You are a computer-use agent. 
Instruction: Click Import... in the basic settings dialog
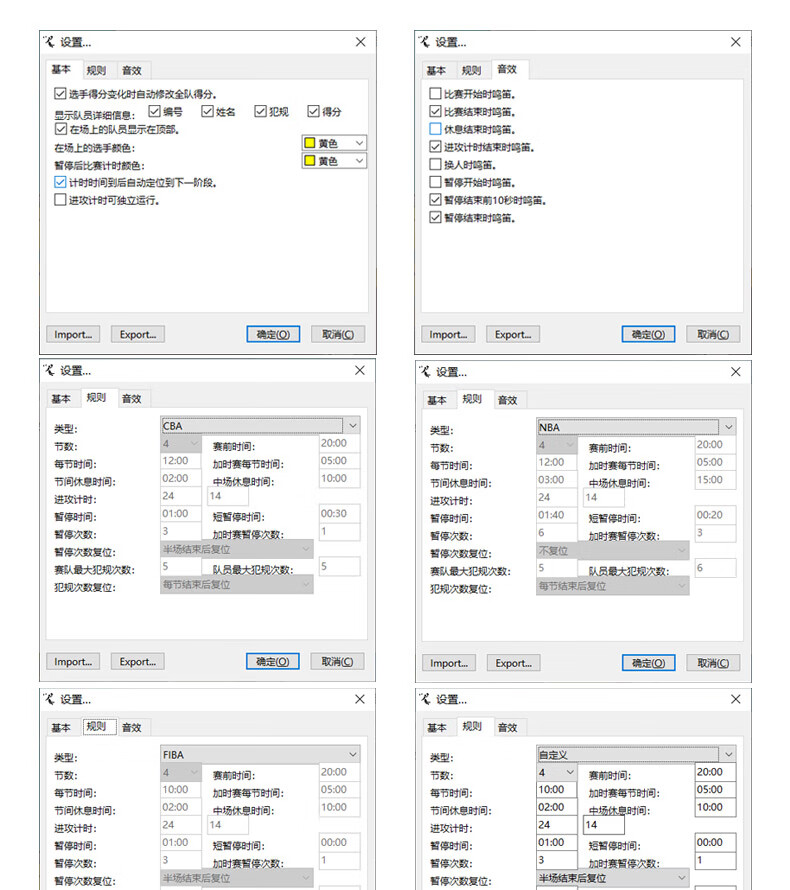73,334
